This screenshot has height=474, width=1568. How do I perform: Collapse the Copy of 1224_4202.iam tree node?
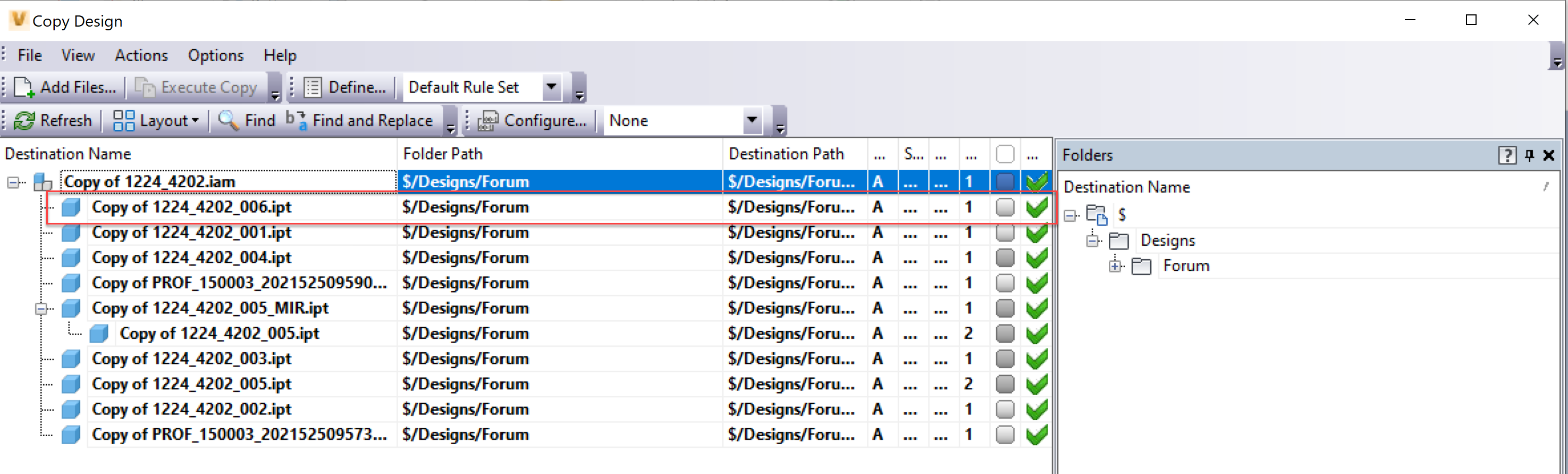point(13,182)
